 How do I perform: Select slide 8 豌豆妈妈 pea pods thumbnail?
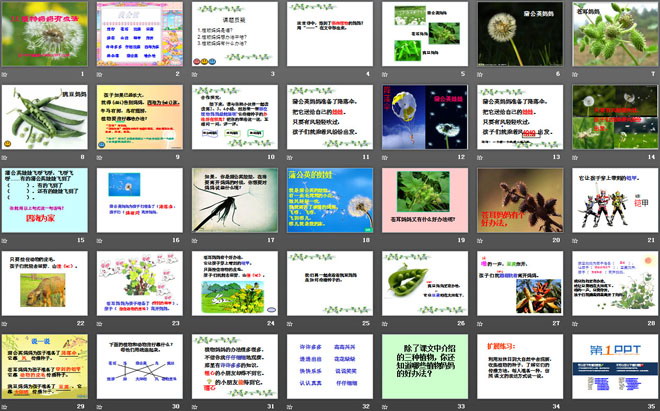(45, 117)
